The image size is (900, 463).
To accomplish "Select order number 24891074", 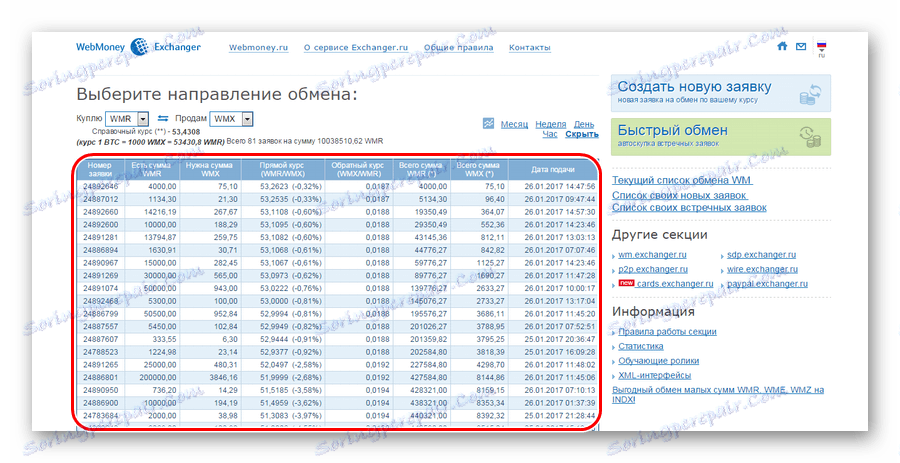I will click(100, 288).
